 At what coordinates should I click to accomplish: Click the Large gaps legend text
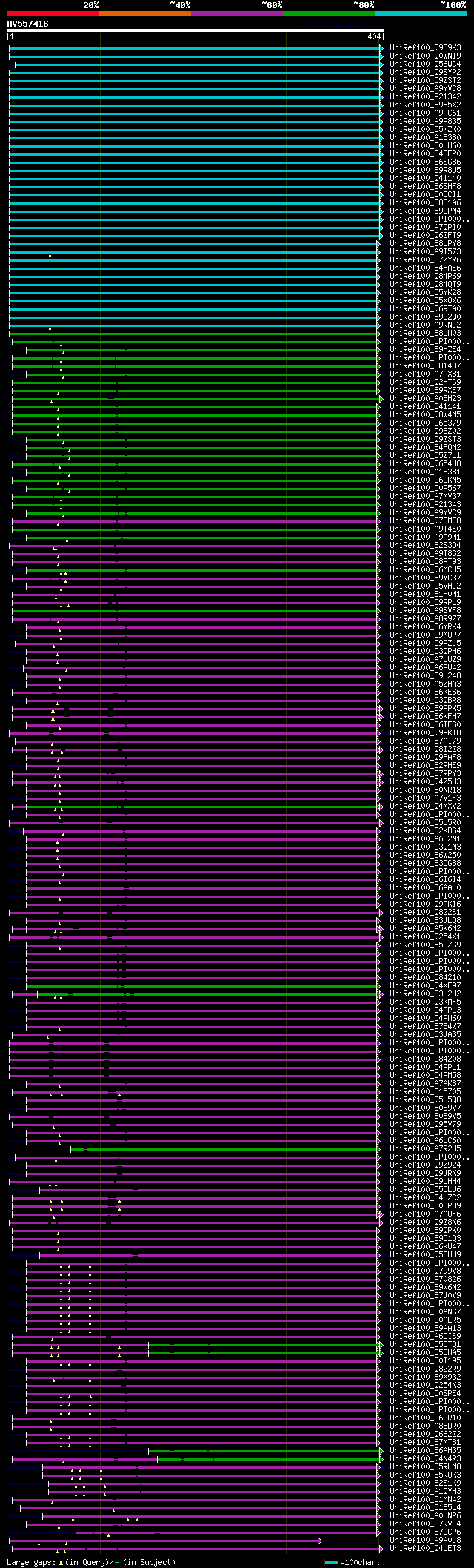pyautogui.click(x=91, y=1562)
